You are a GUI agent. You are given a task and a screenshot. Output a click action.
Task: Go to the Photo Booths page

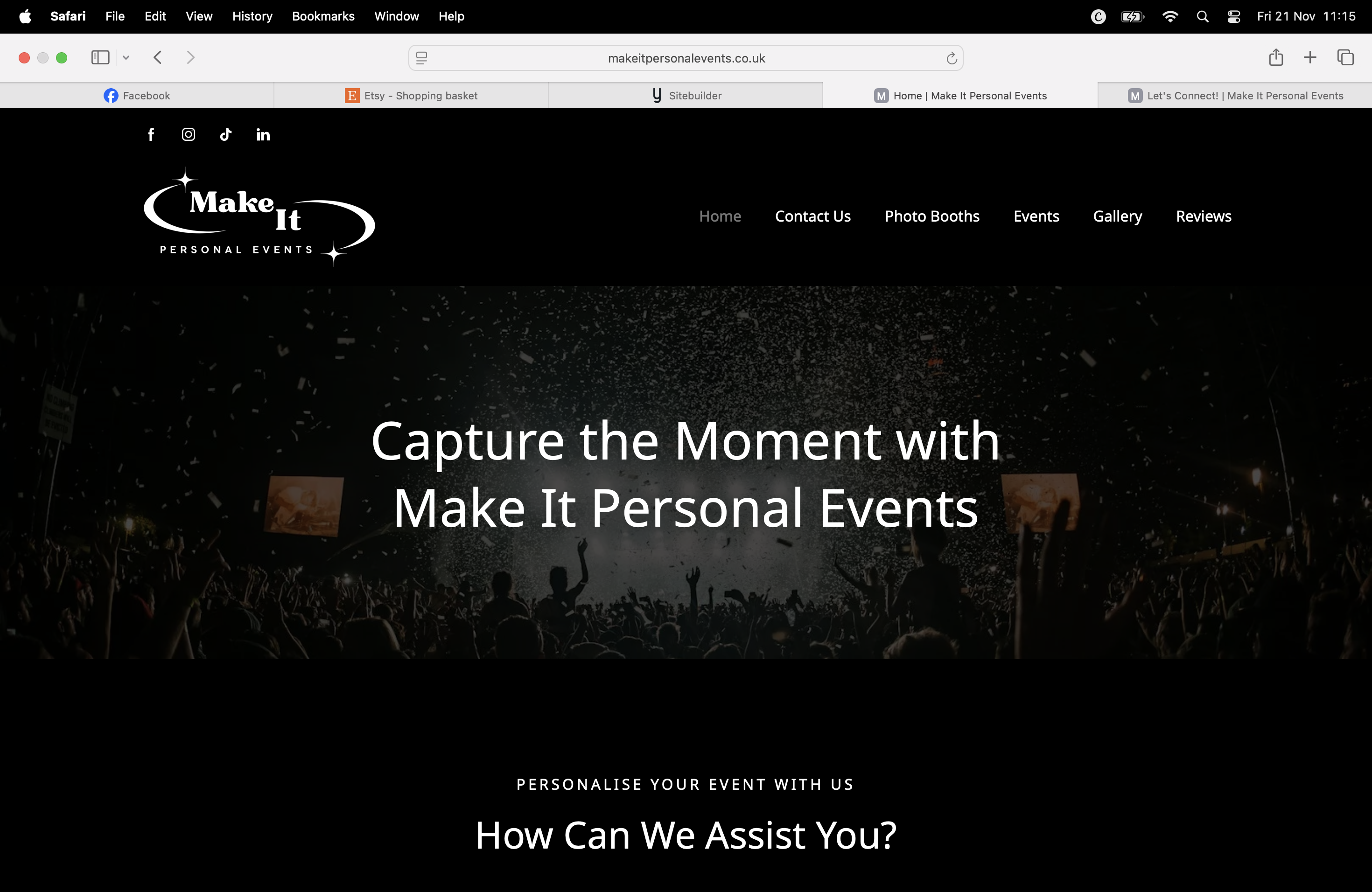pyautogui.click(x=932, y=216)
